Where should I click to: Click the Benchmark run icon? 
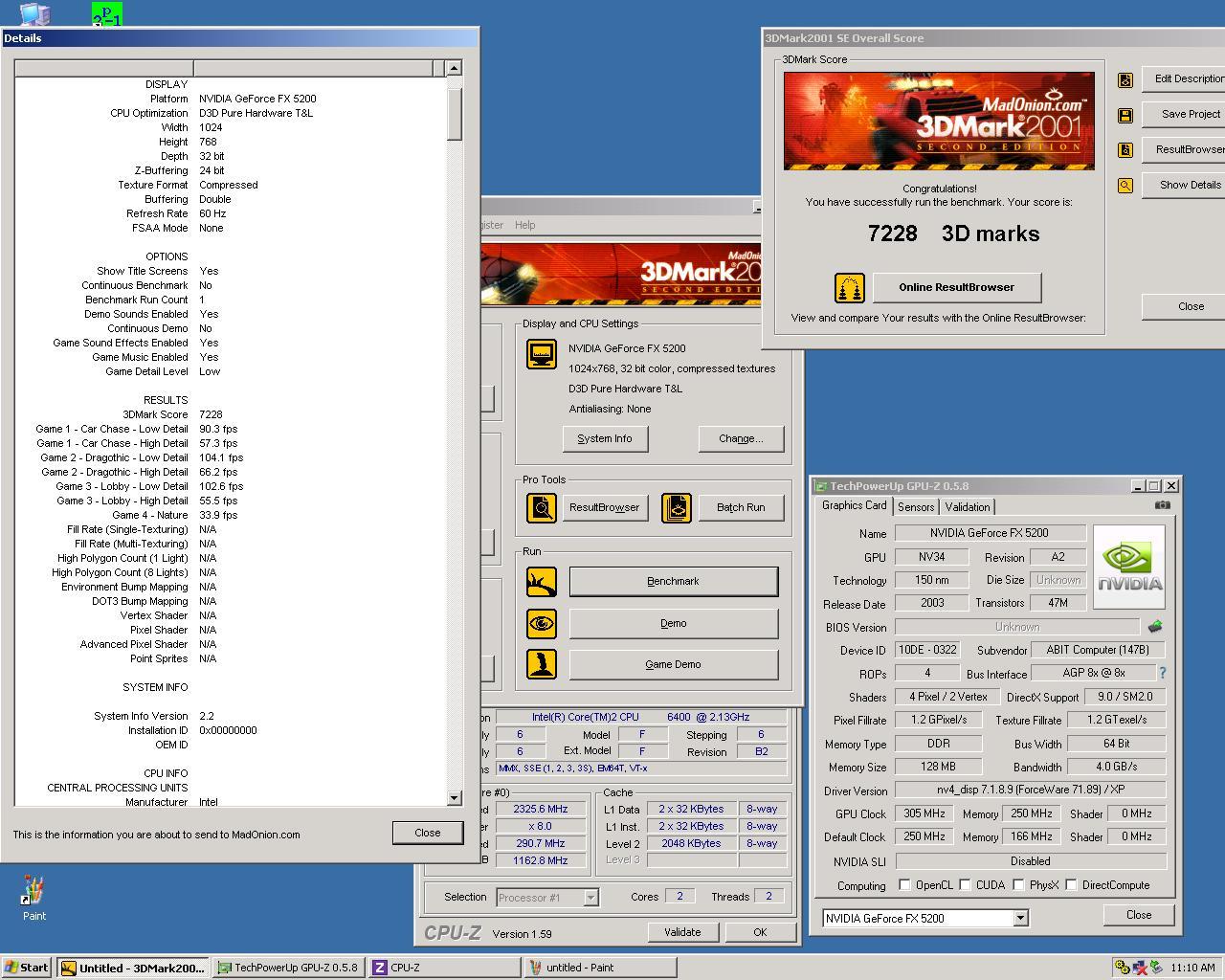coord(542,581)
